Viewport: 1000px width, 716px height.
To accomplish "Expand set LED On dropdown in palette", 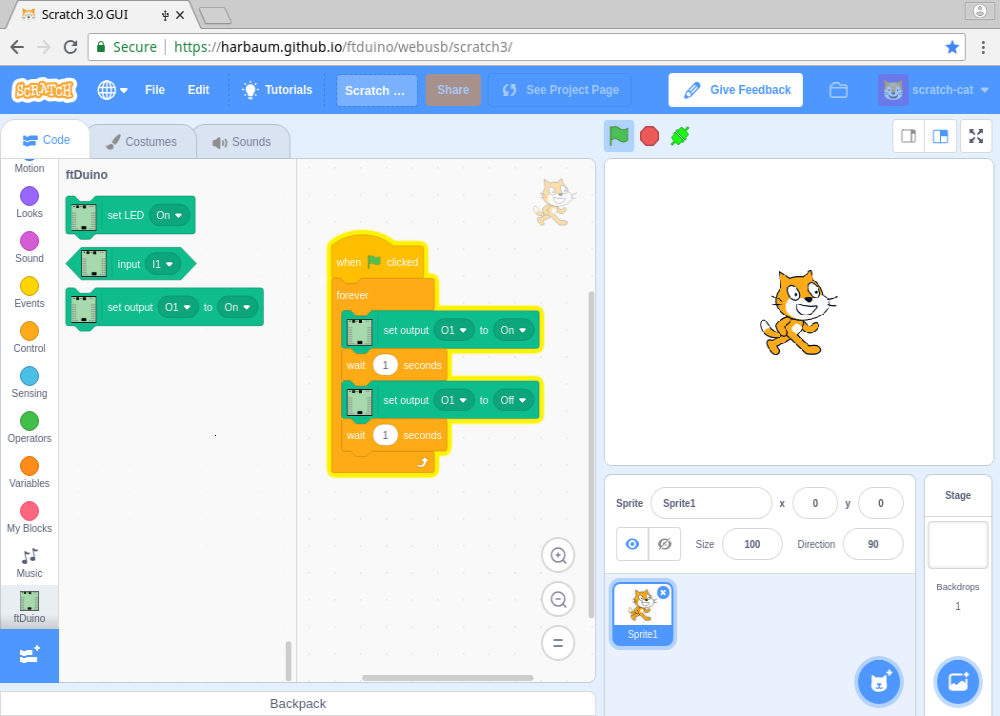I will click(x=169, y=215).
